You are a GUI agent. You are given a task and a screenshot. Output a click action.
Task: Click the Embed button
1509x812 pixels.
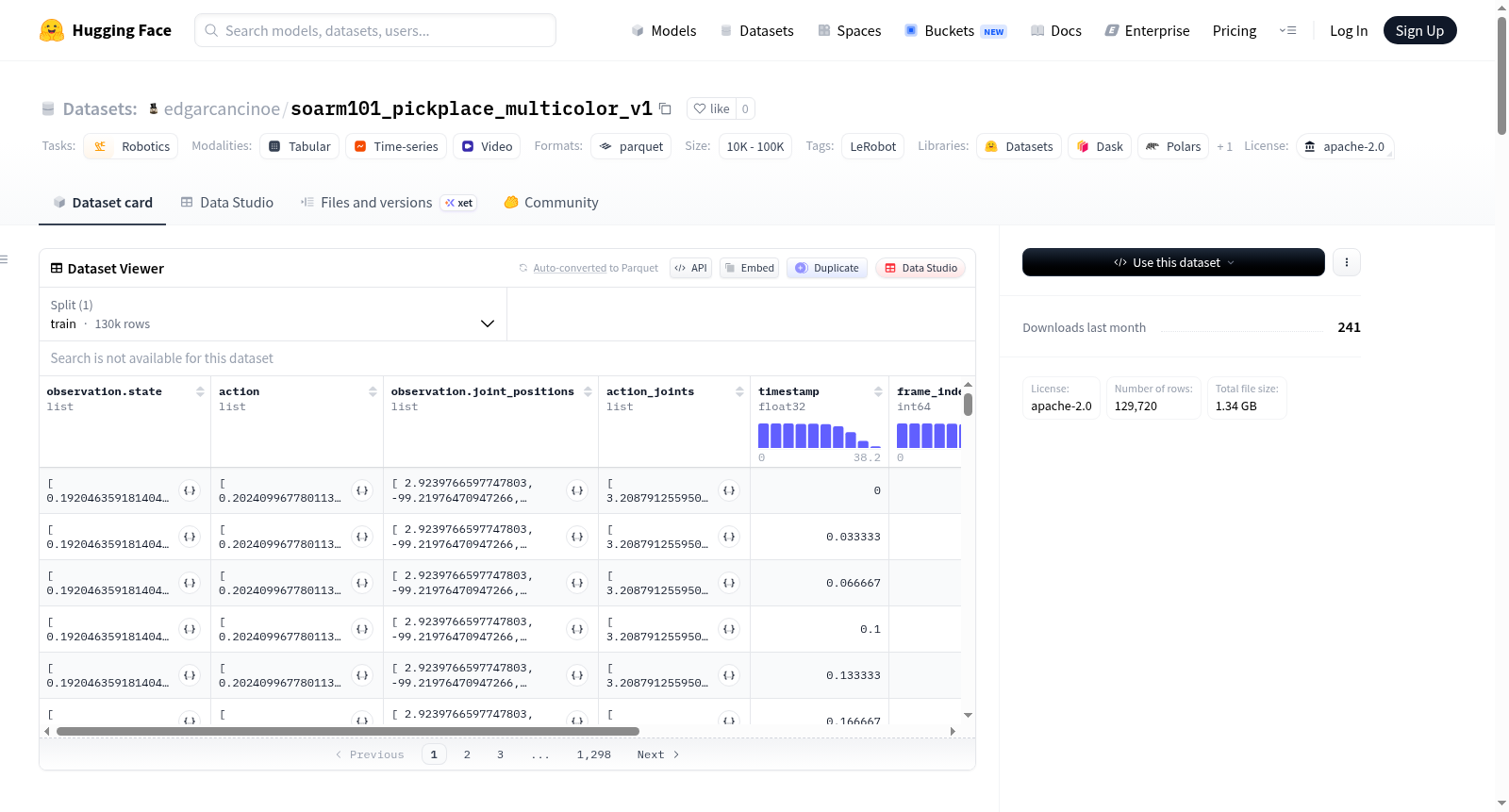click(751, 268)
